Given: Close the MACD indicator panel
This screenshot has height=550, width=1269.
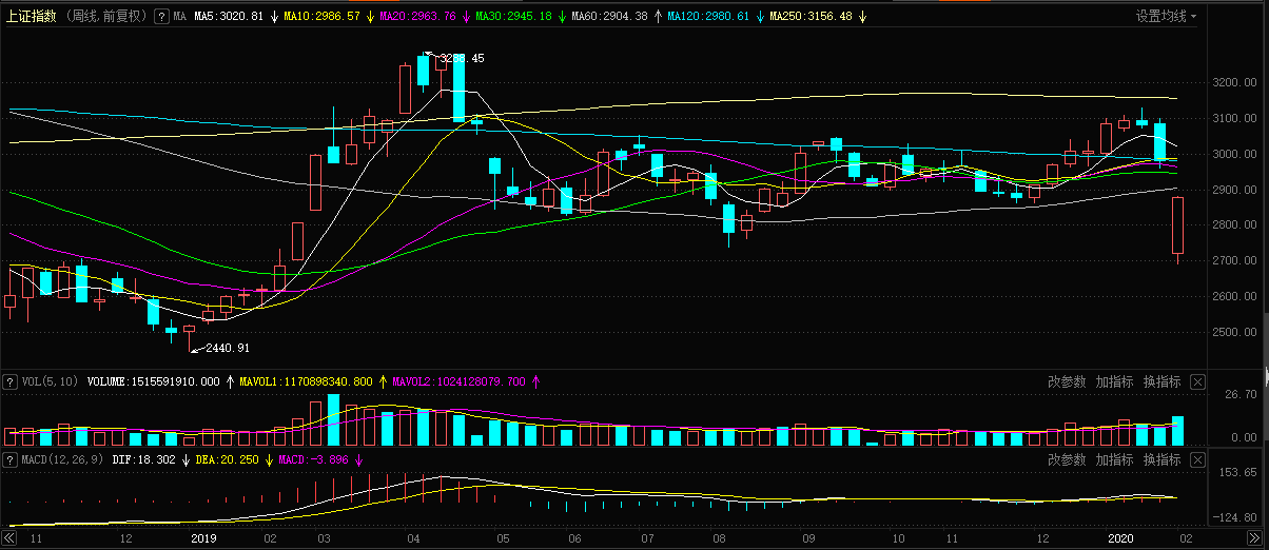Looking at the screenshot, I should (x=1198, y=460).
